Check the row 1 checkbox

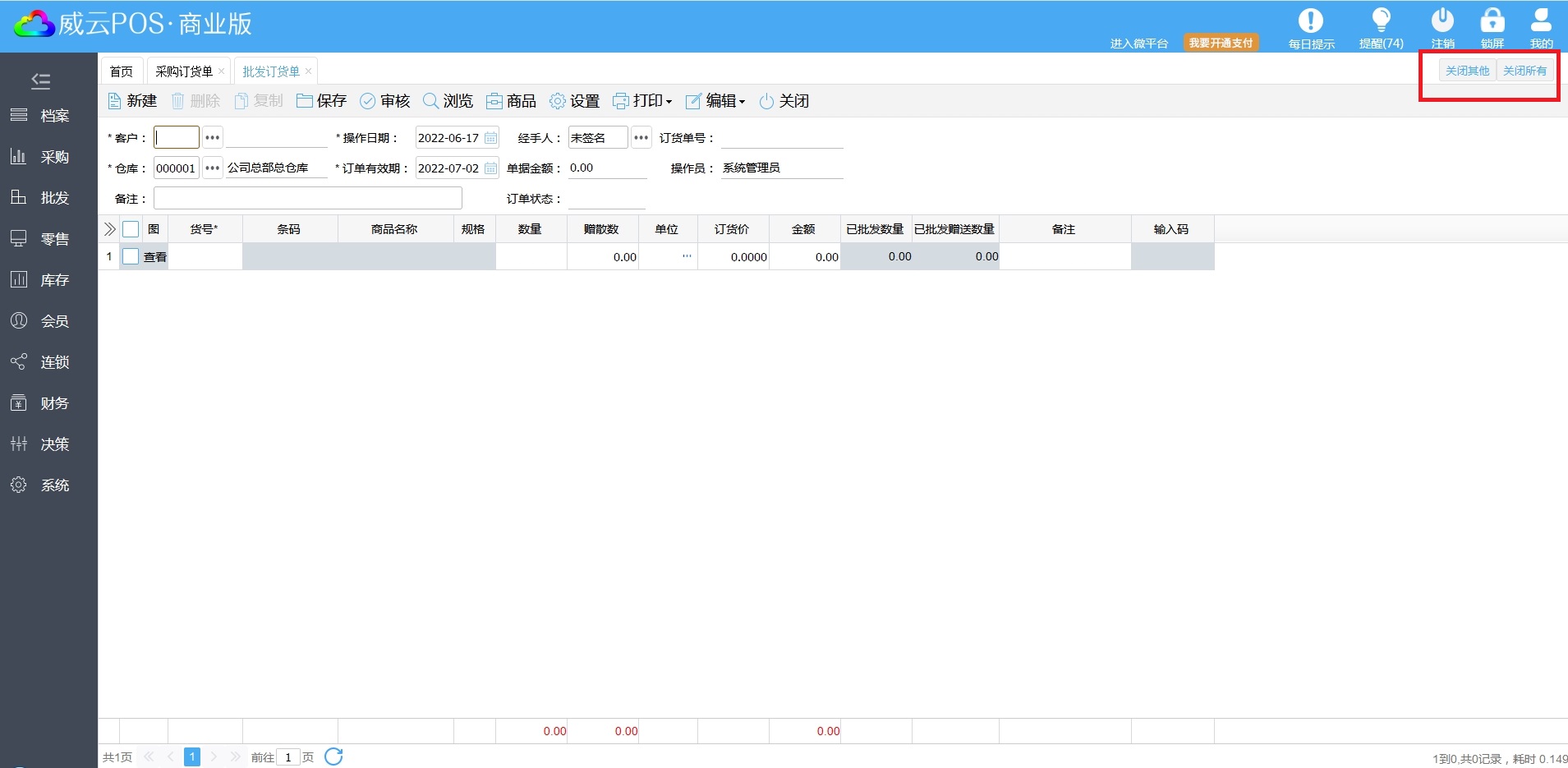[131, 256]
